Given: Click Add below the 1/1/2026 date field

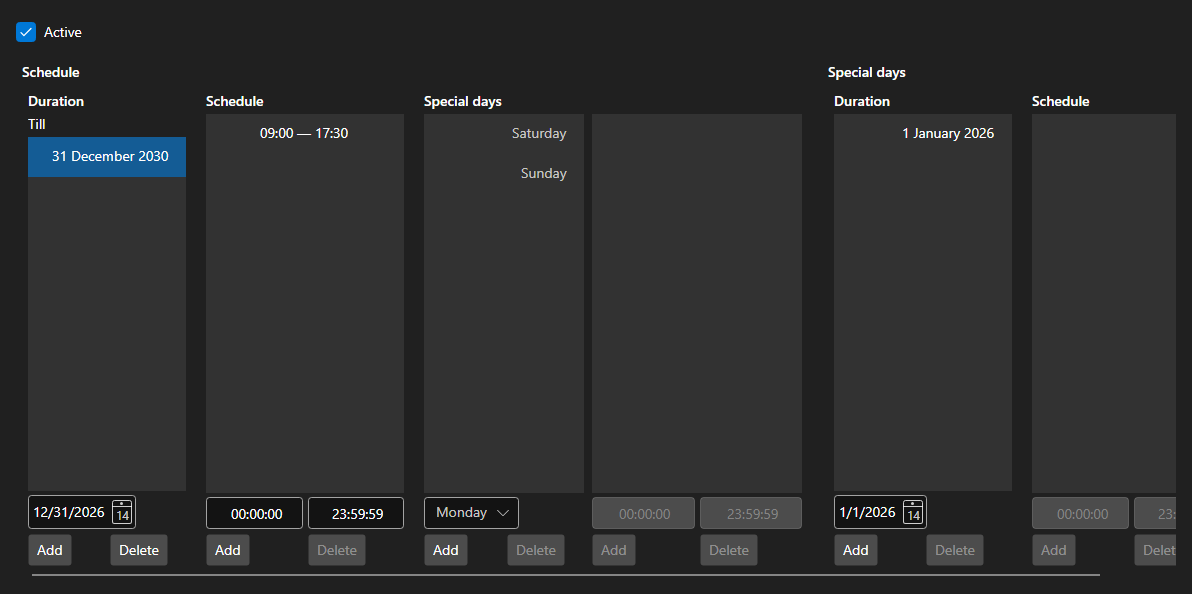Looking at the screenshot, I should (x=856, y=550).
